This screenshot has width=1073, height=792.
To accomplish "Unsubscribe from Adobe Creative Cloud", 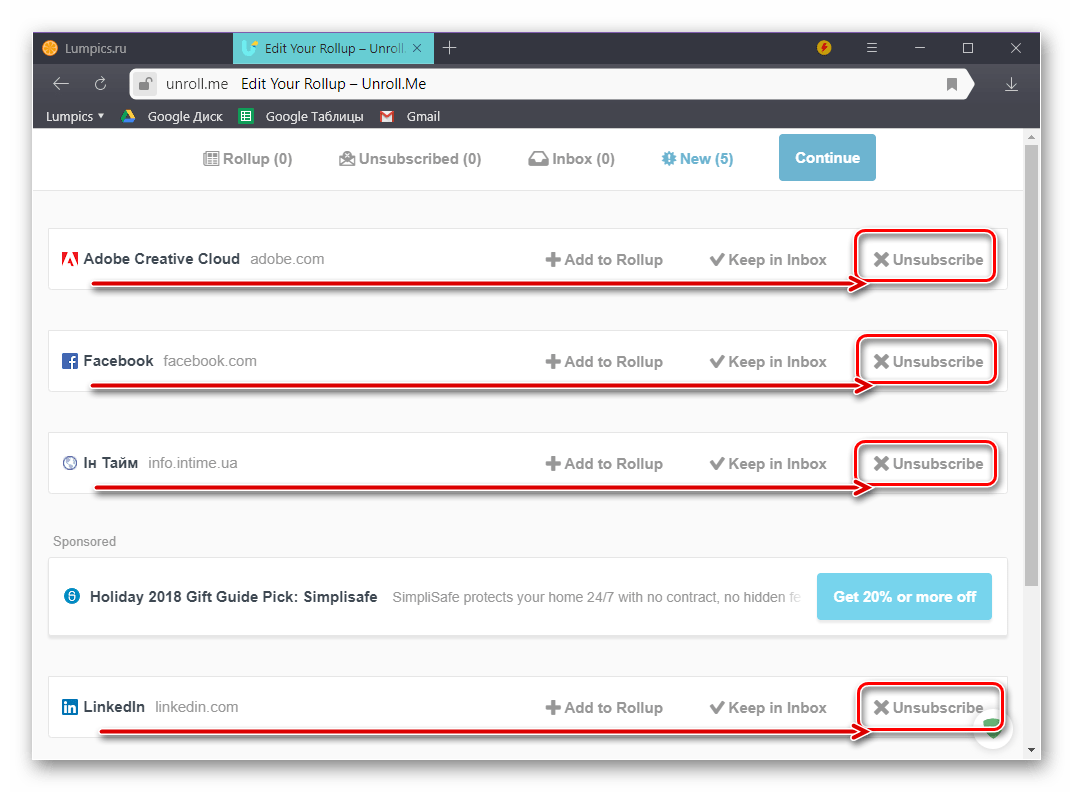I will tap(927, 260).
